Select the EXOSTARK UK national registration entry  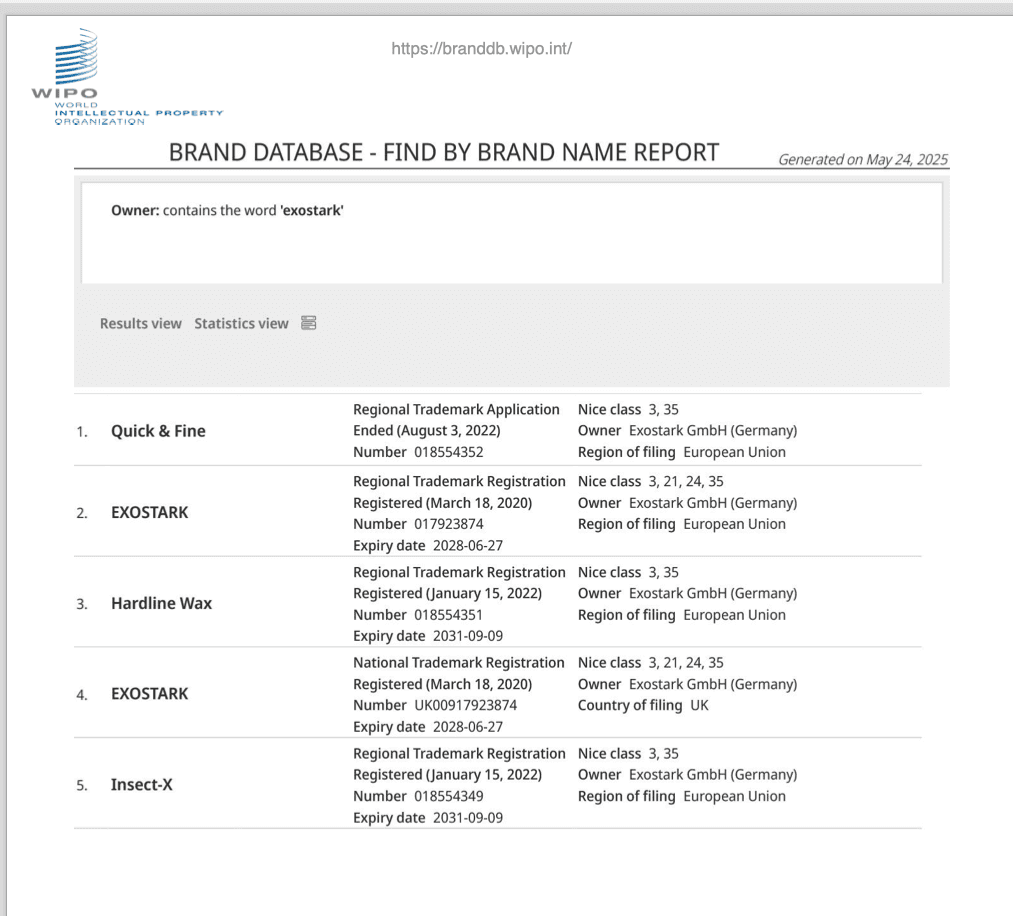coord(149,693)
